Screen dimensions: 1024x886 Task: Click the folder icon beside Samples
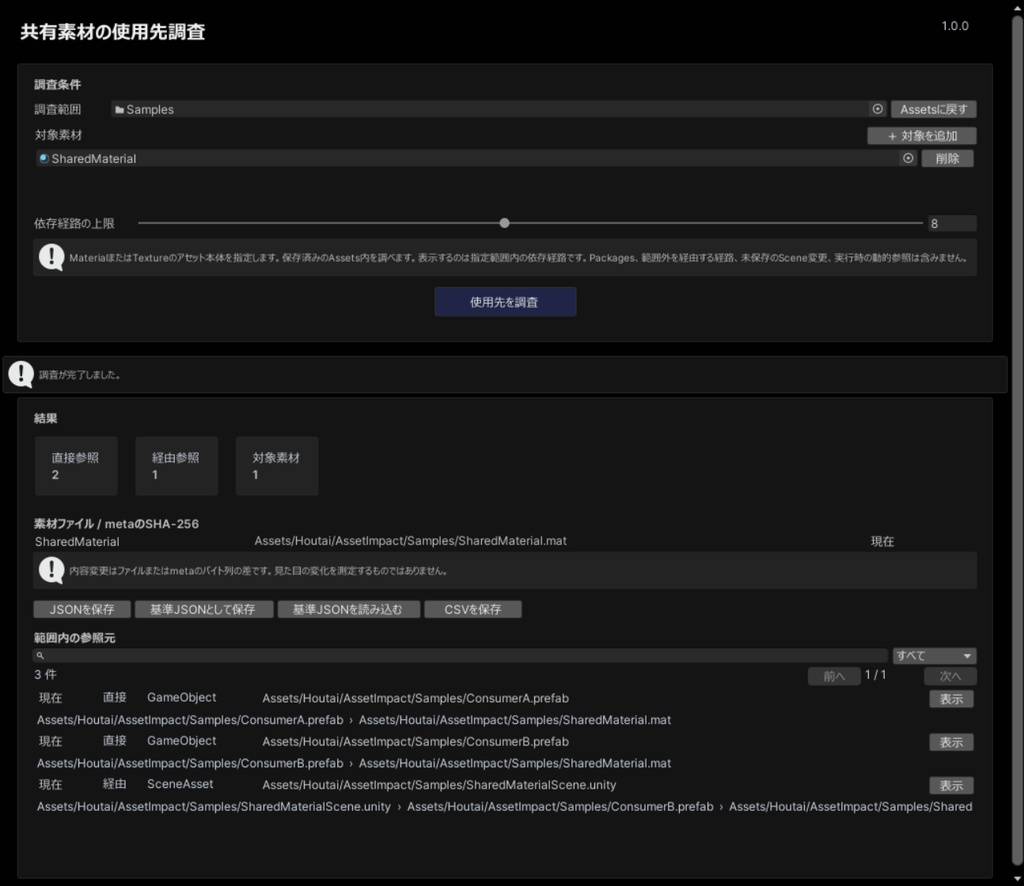tap(120, 110)
